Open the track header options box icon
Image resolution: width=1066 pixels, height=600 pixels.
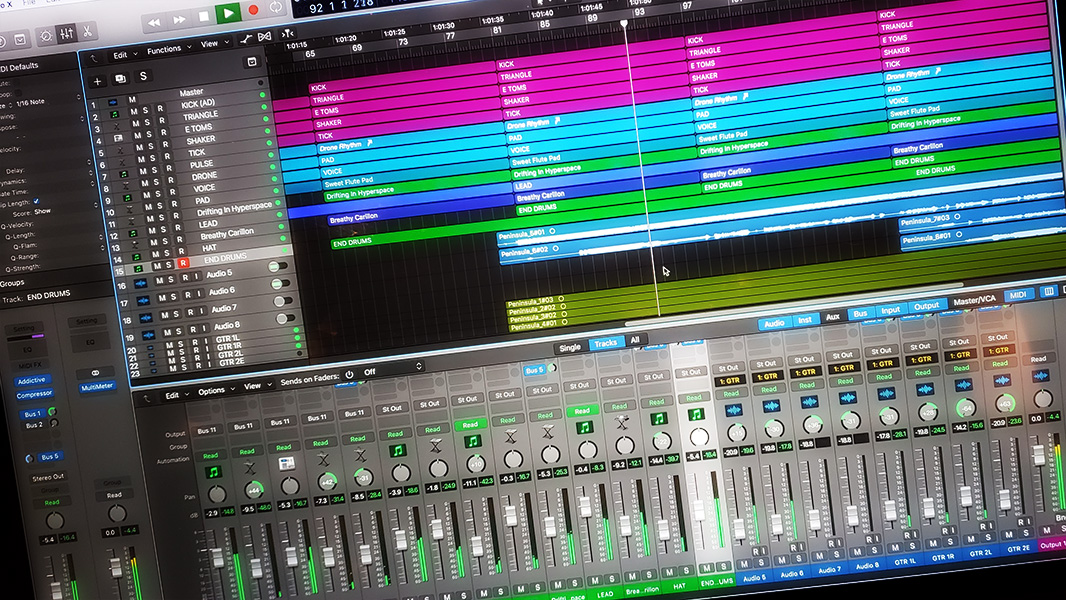(252, 62)
